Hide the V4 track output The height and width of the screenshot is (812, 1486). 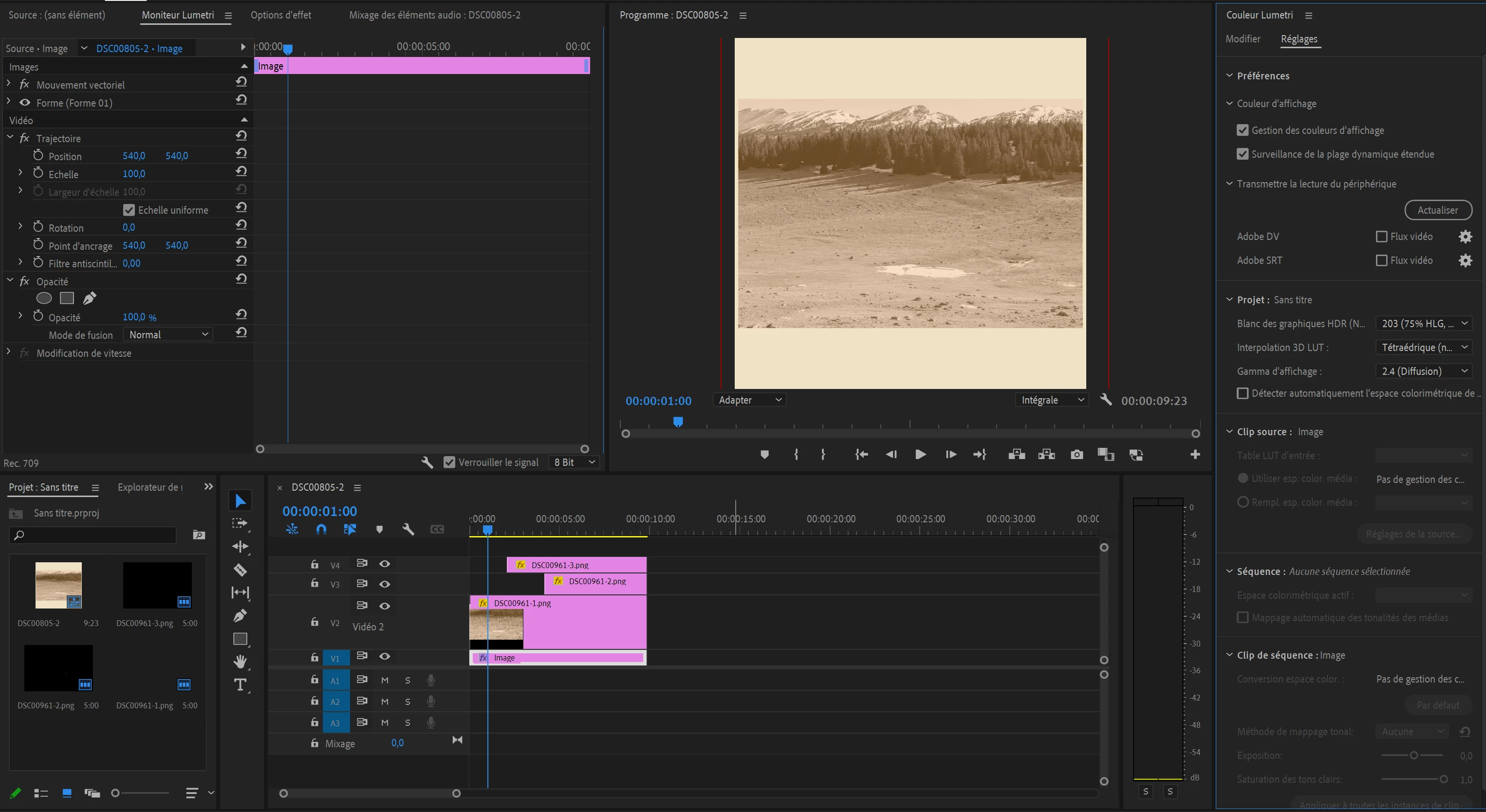click(385, 563)
